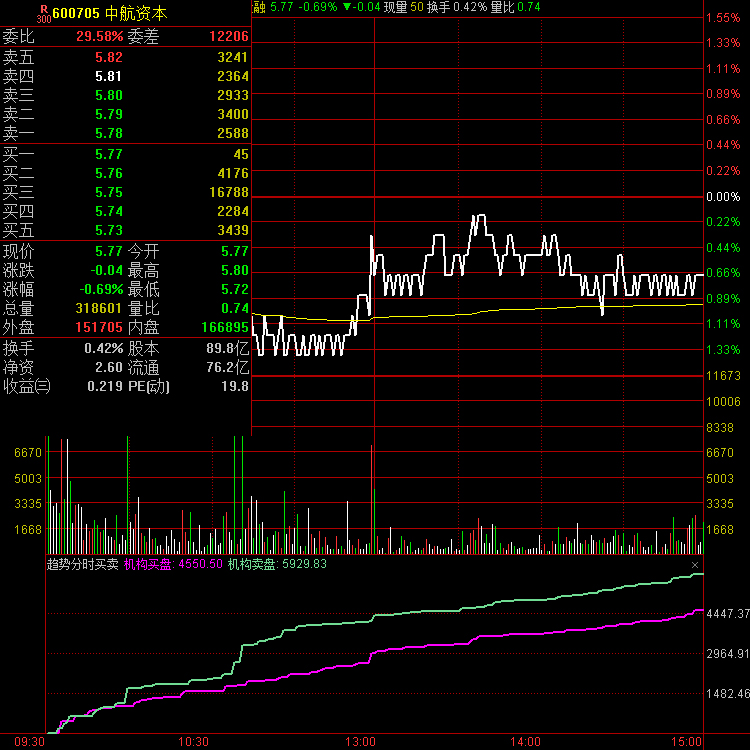
Task: Click the 卖二 volume 3400
Action: coord(232,114)
